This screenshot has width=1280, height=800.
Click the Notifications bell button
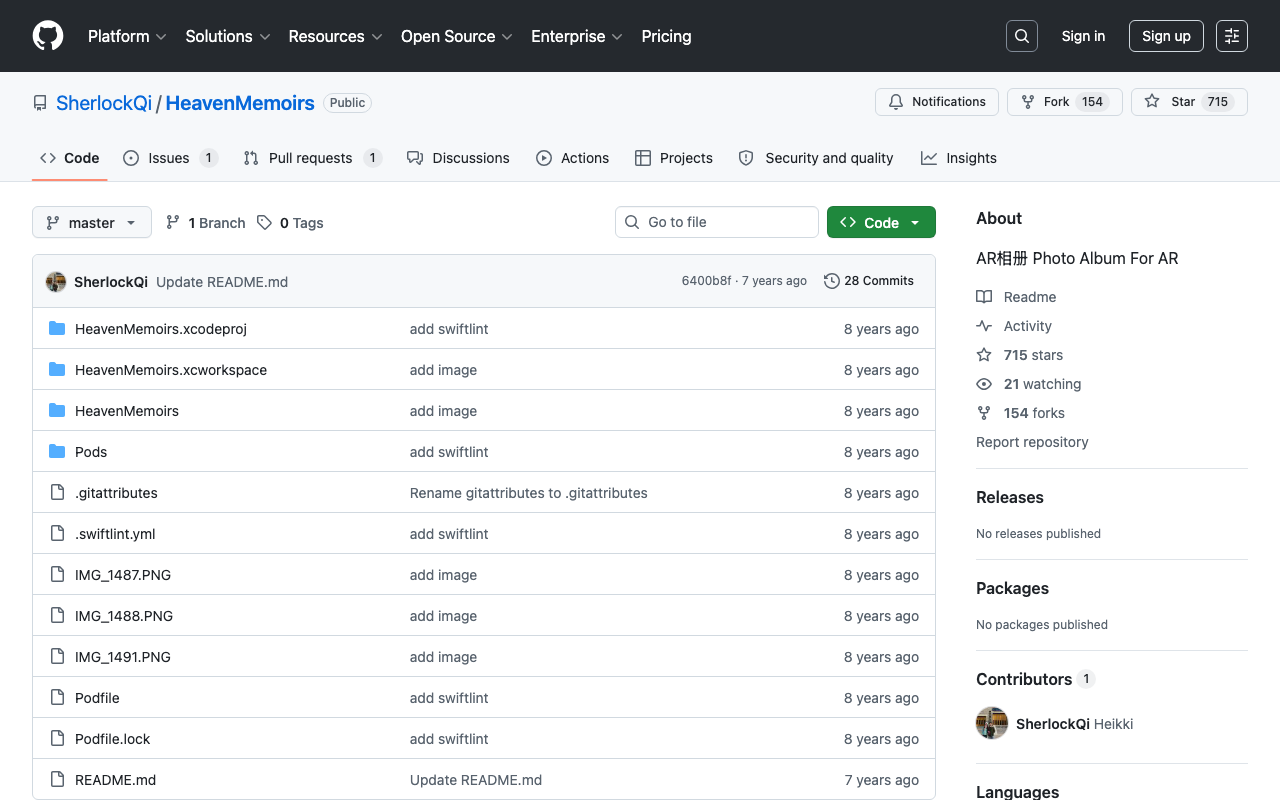click(937, 102)
